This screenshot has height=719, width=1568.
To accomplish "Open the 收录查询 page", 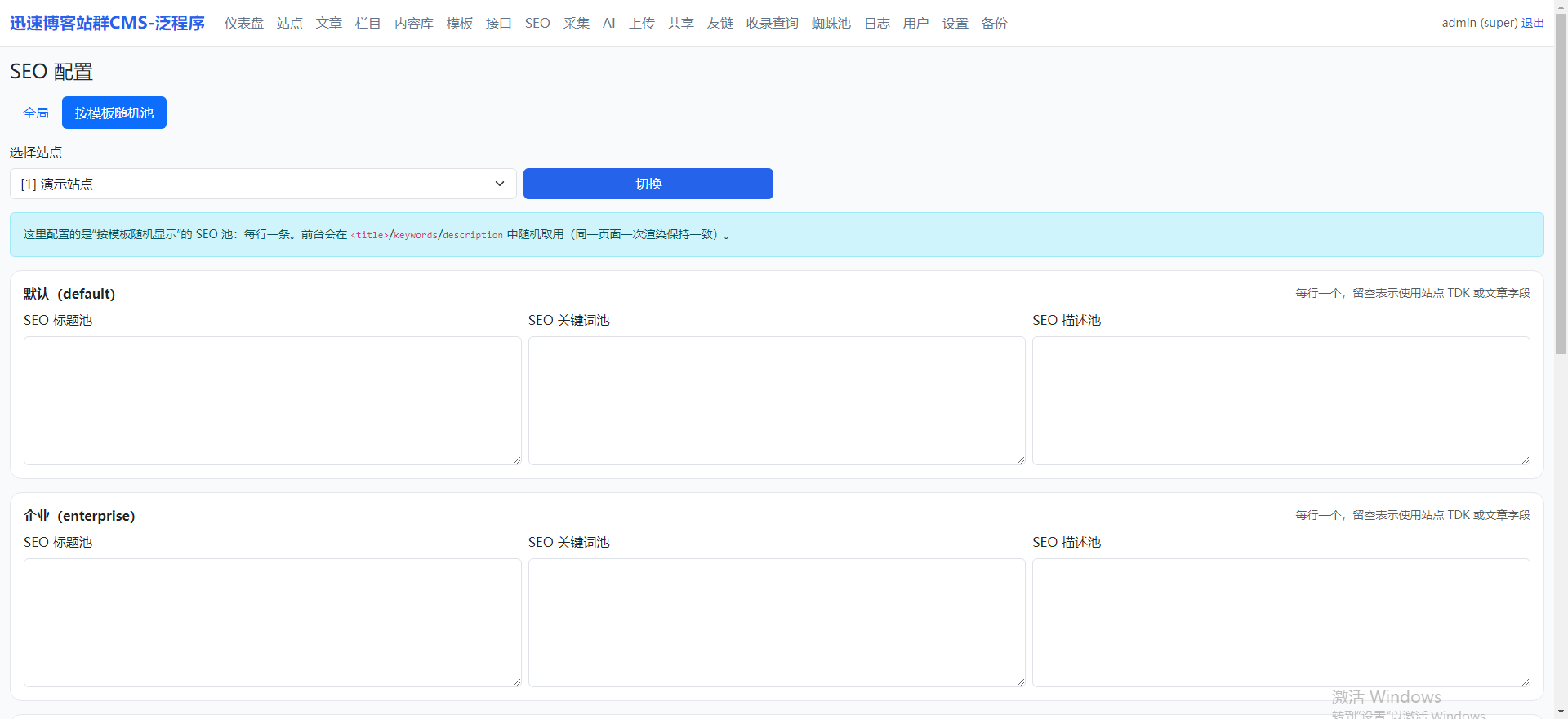I will 772,23.
